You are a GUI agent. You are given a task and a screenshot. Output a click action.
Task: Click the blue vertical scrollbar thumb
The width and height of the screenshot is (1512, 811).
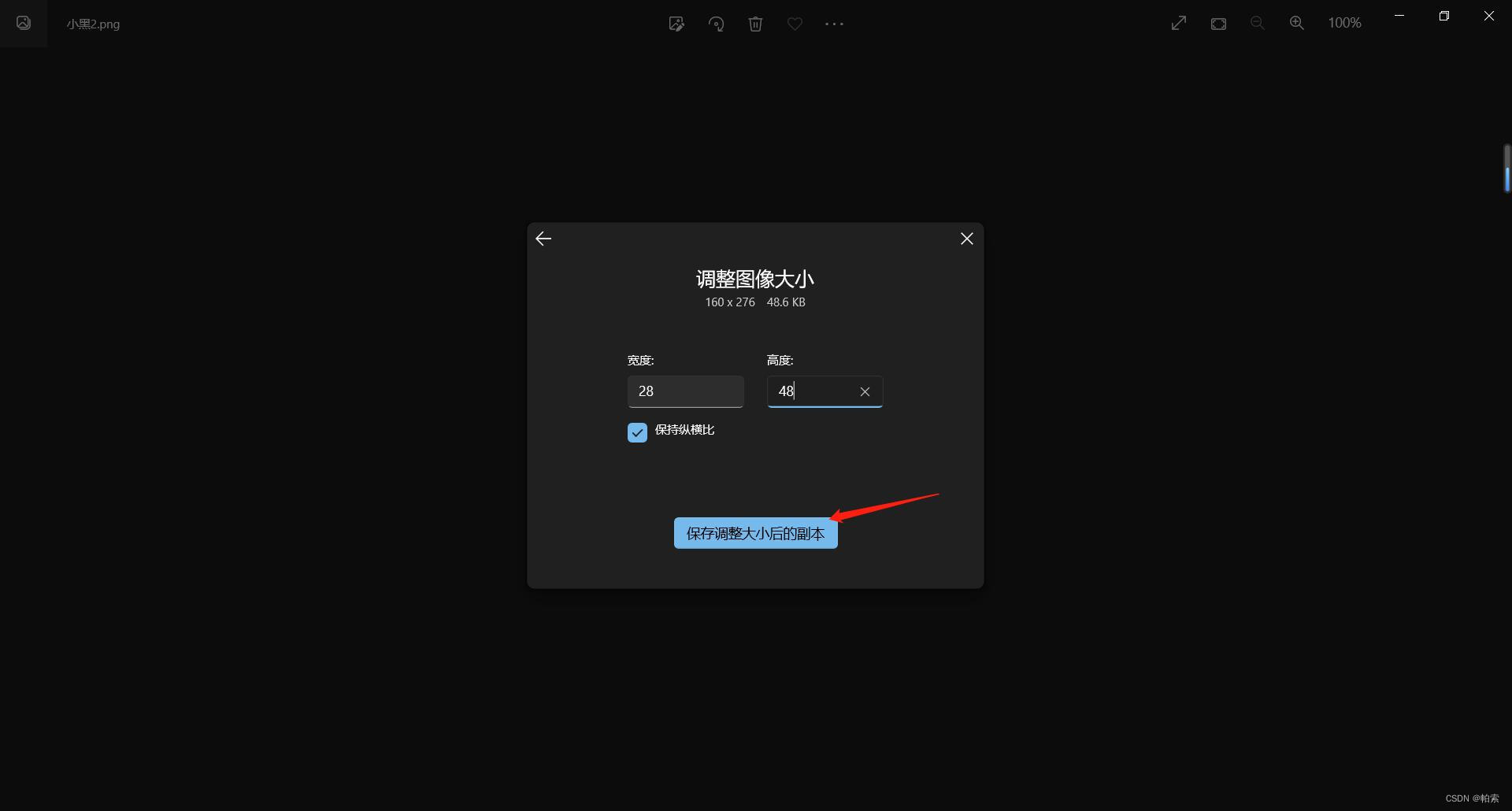tap(1506, 180)
